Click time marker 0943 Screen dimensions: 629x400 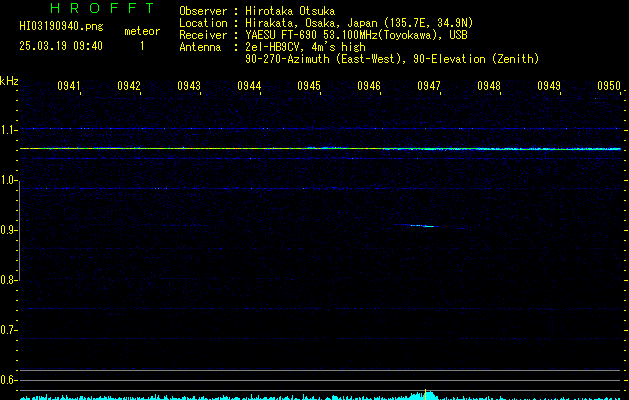189,86
